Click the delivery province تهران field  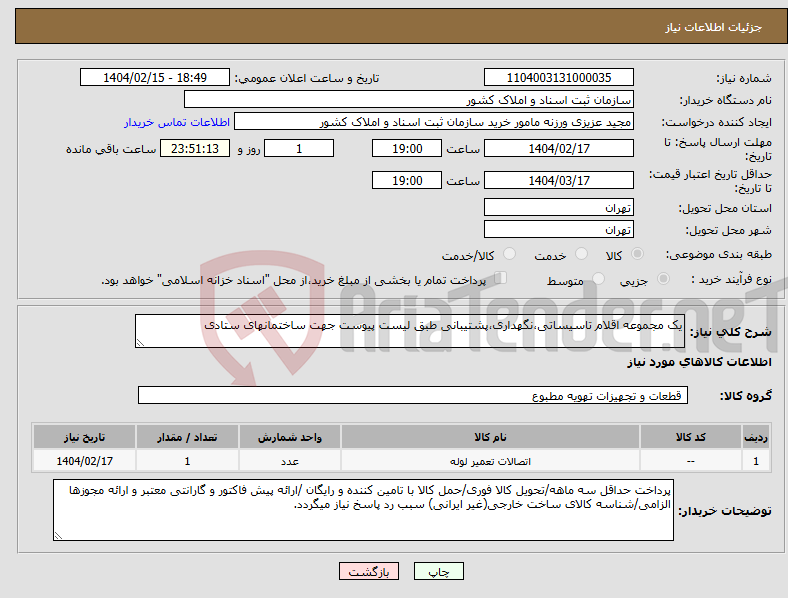point(559,207)
